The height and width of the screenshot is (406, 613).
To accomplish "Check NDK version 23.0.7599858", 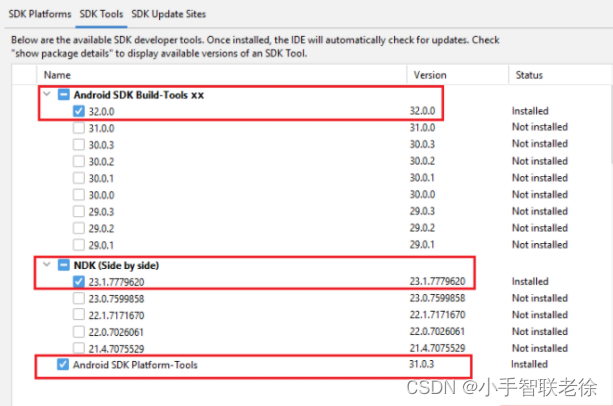I will pyautogui.click(x=79, y=299).
